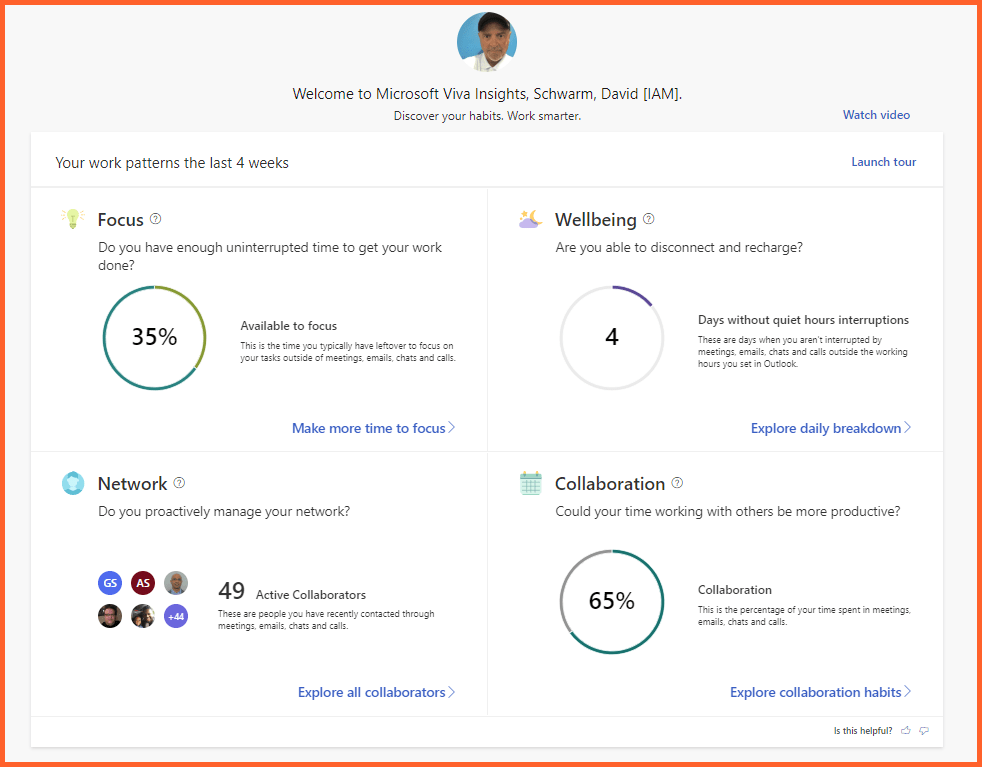Select the AS collaborator avatar
Screen dimensions: 982x767
(143, 583)
